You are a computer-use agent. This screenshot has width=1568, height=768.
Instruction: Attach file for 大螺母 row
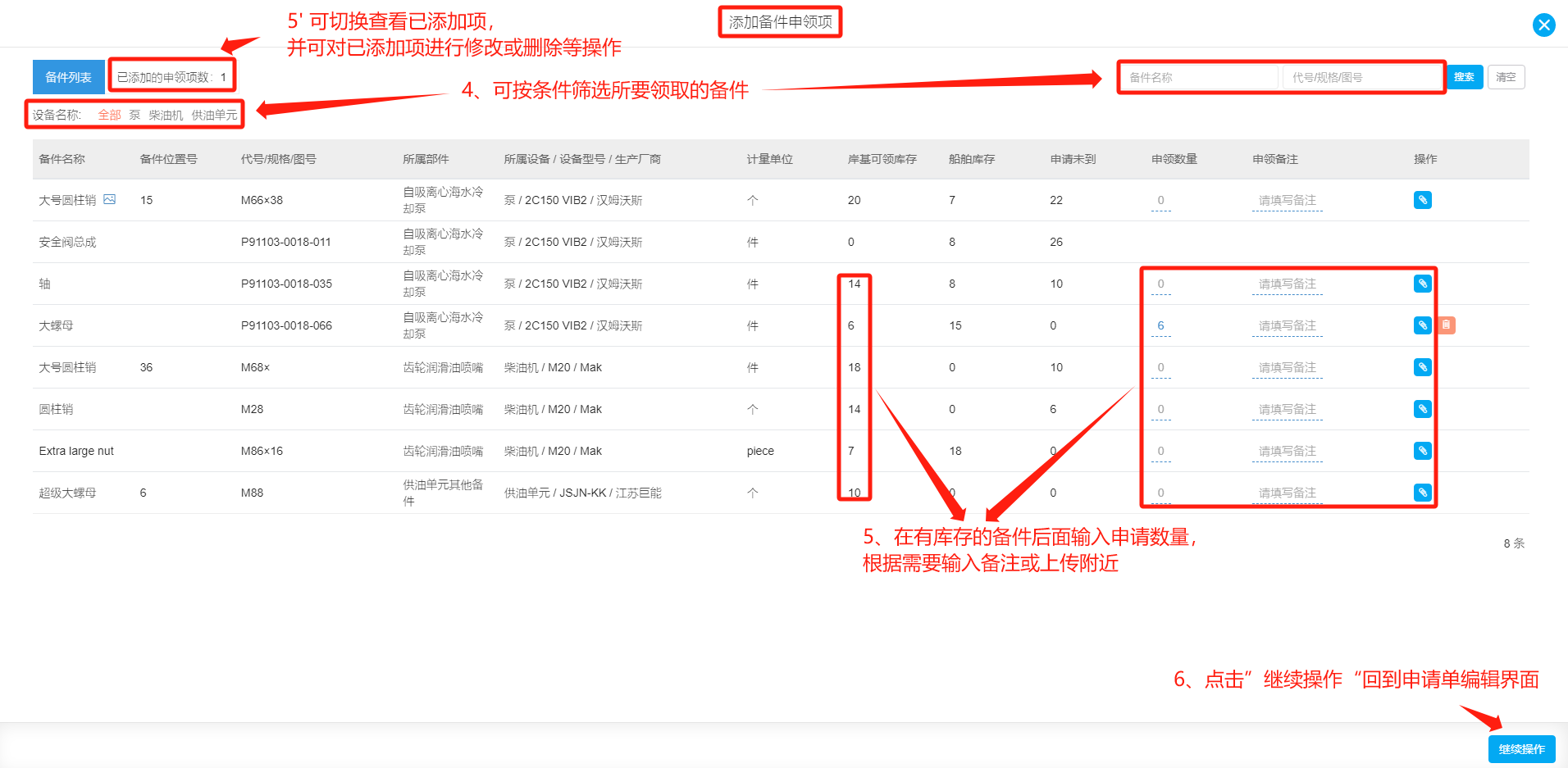coord(1422,325)
